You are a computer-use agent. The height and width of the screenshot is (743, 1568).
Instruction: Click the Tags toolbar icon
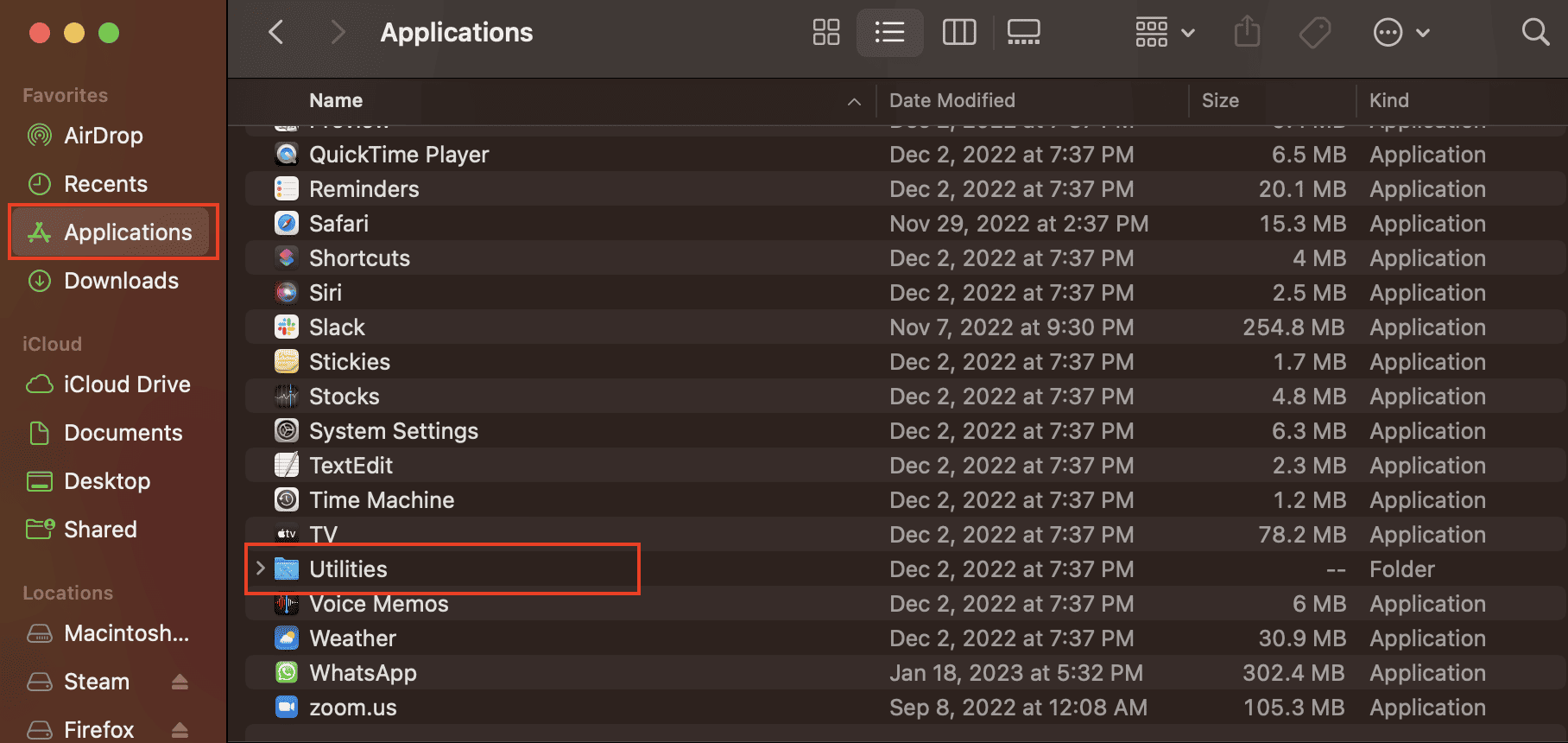1314,33
